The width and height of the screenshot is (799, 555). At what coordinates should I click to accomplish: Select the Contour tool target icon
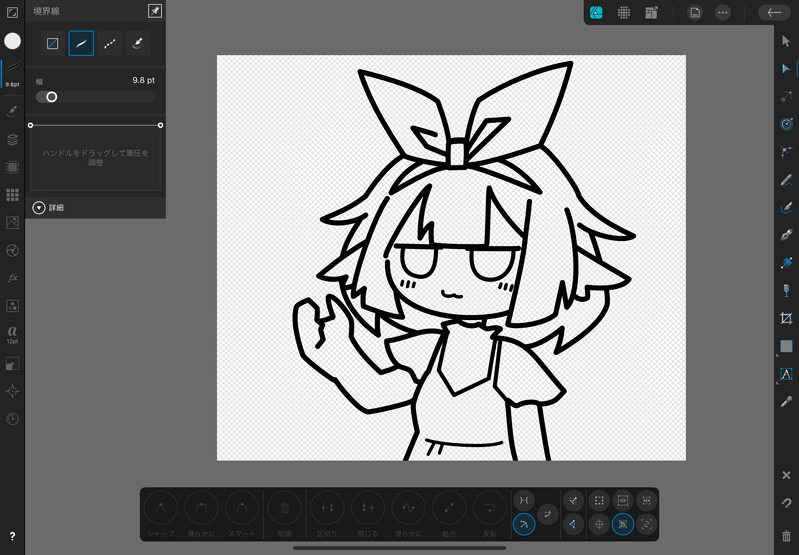(786, 124)
